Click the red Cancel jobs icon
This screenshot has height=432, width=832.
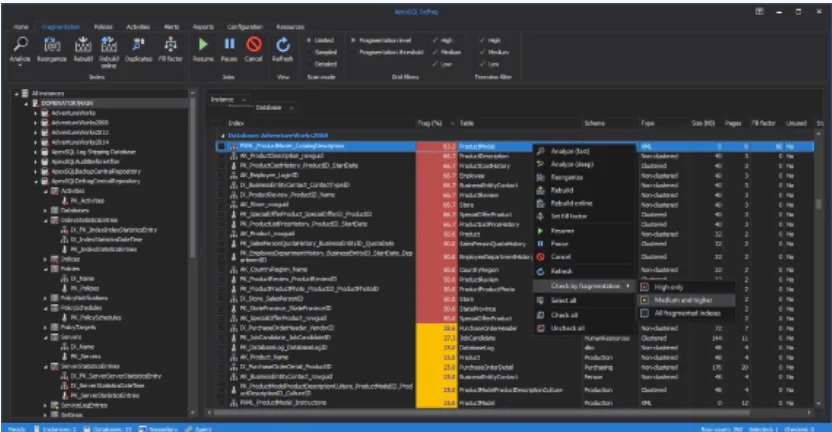[x=254, y=45]
